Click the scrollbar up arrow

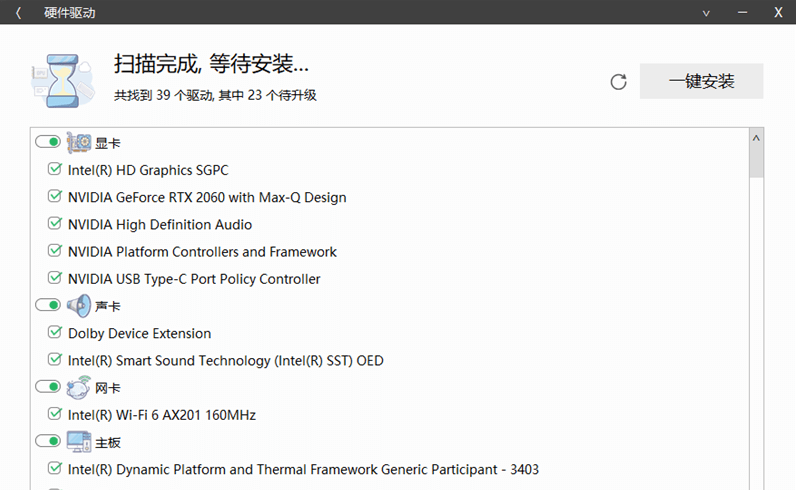click(756, 138)
